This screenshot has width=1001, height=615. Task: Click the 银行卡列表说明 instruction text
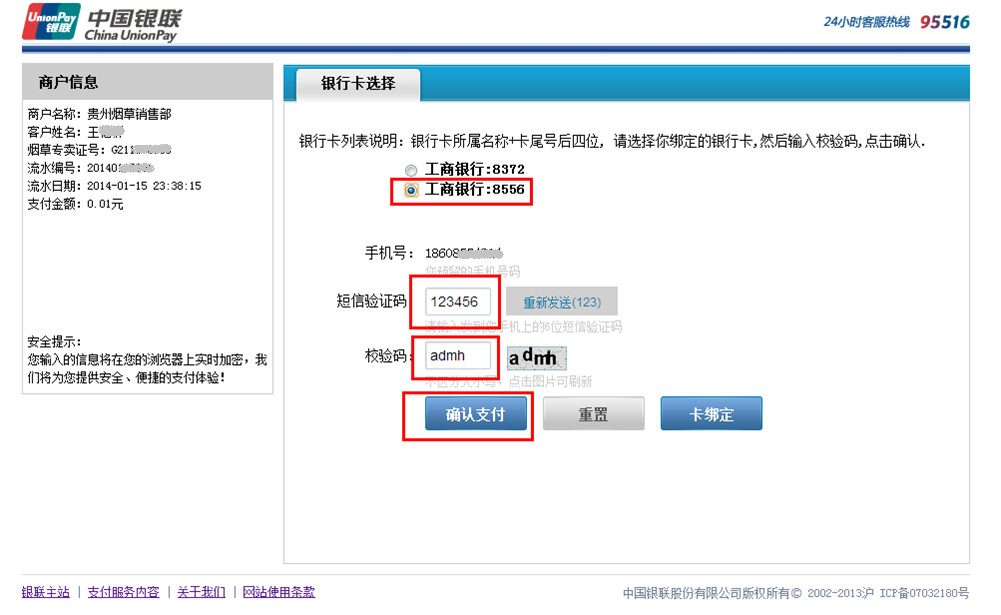tap(612, 141)
